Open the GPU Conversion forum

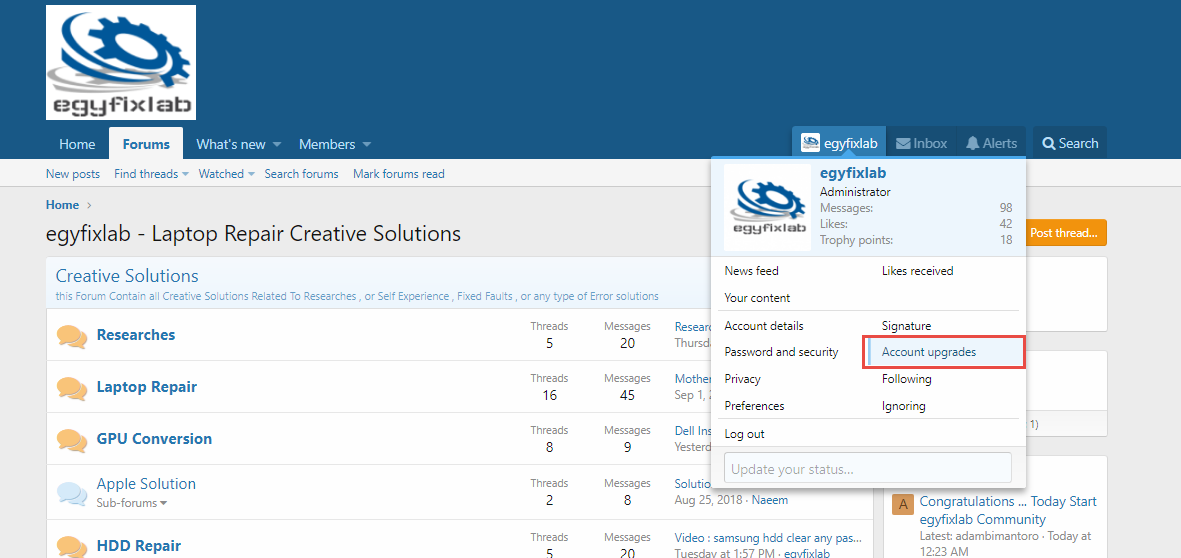click(154, 439)
